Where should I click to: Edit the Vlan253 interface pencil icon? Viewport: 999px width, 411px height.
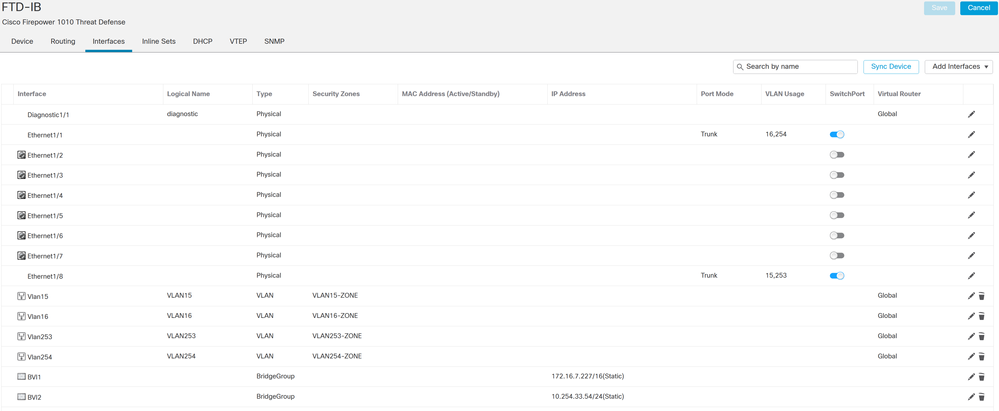(971, 336)
